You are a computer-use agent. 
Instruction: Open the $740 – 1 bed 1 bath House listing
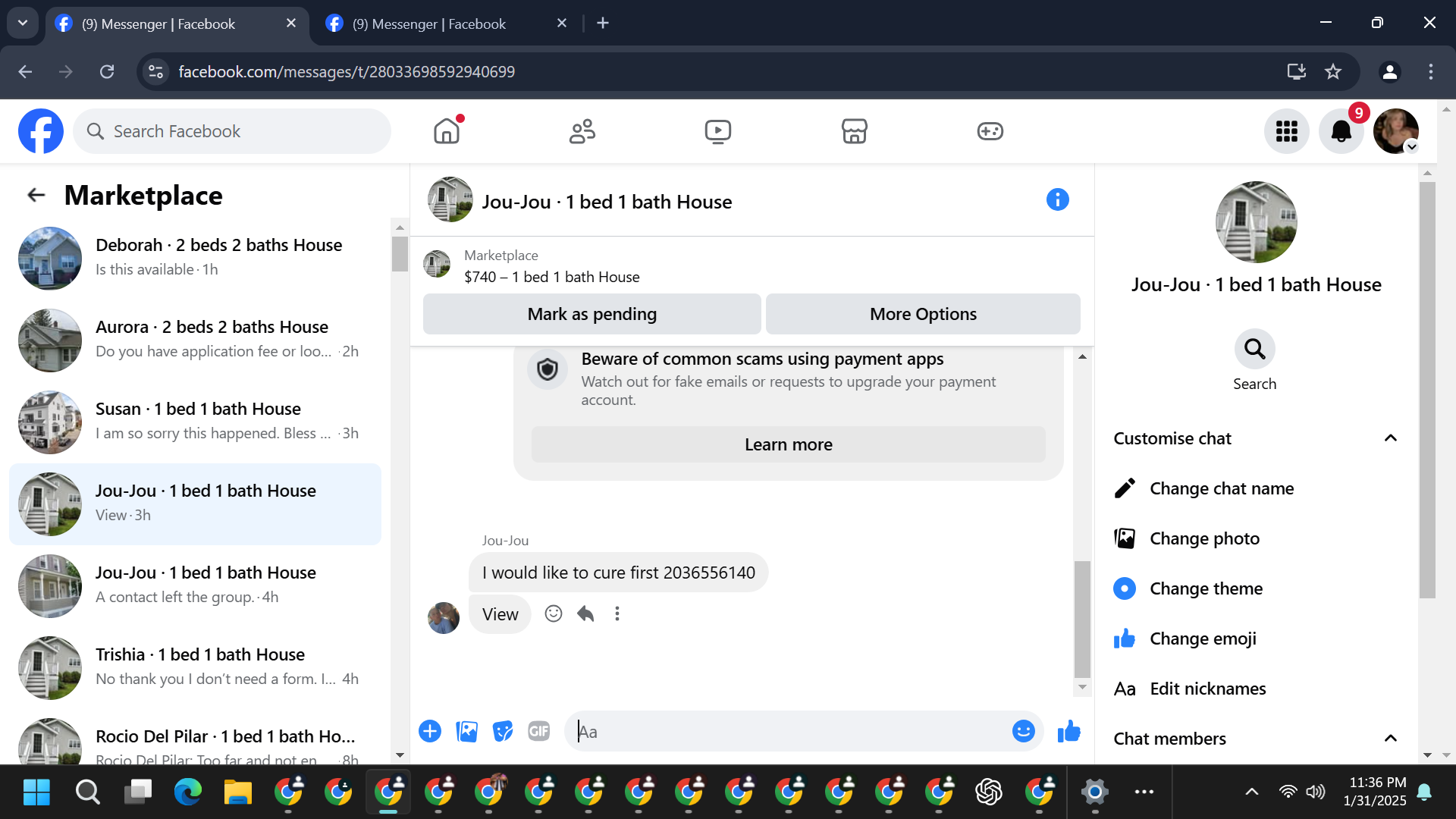[552, 277]
